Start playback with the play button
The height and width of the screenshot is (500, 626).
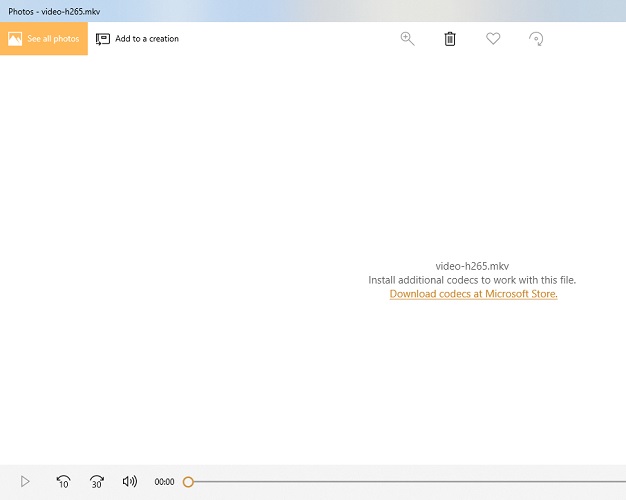(x=25, y=482)
